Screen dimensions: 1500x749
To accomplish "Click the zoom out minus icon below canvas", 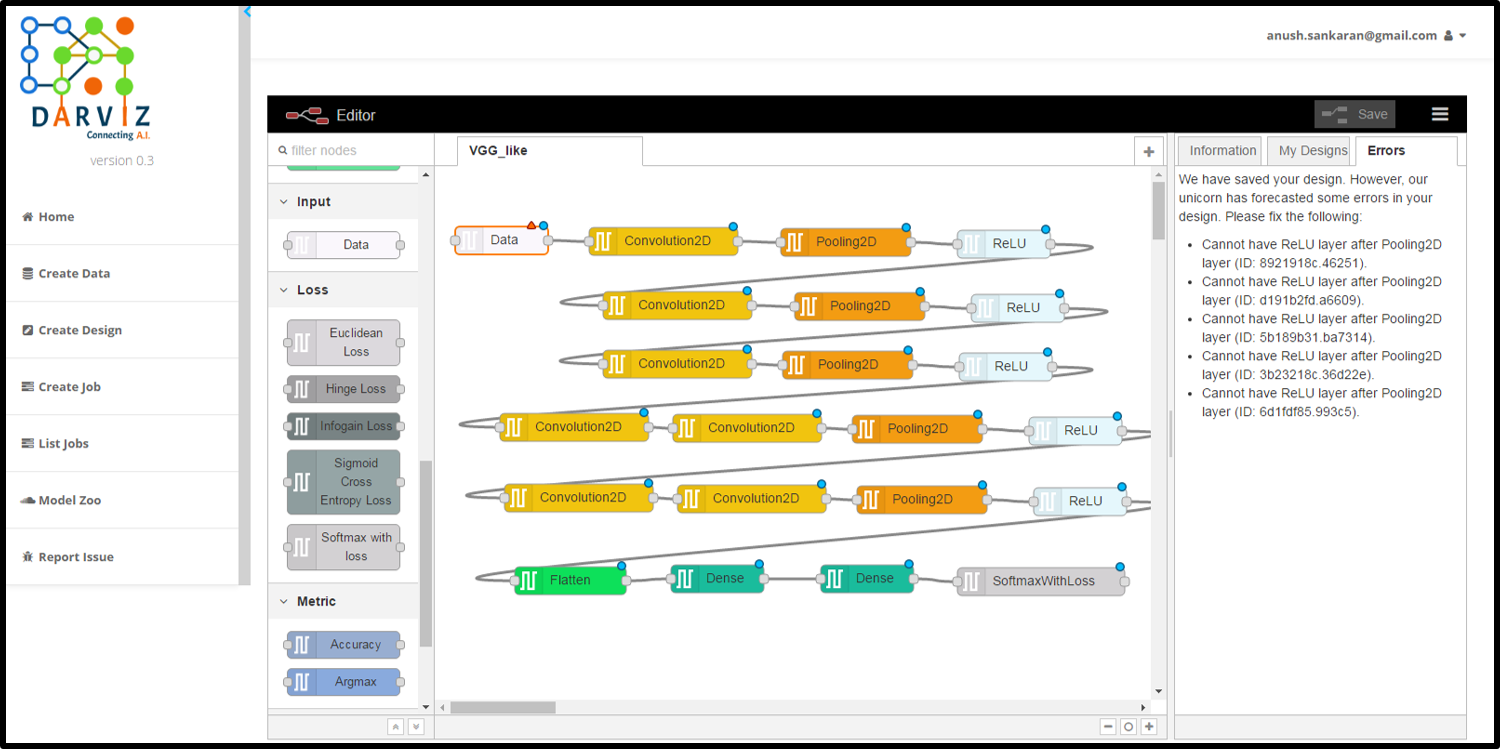I will 1108,727.
